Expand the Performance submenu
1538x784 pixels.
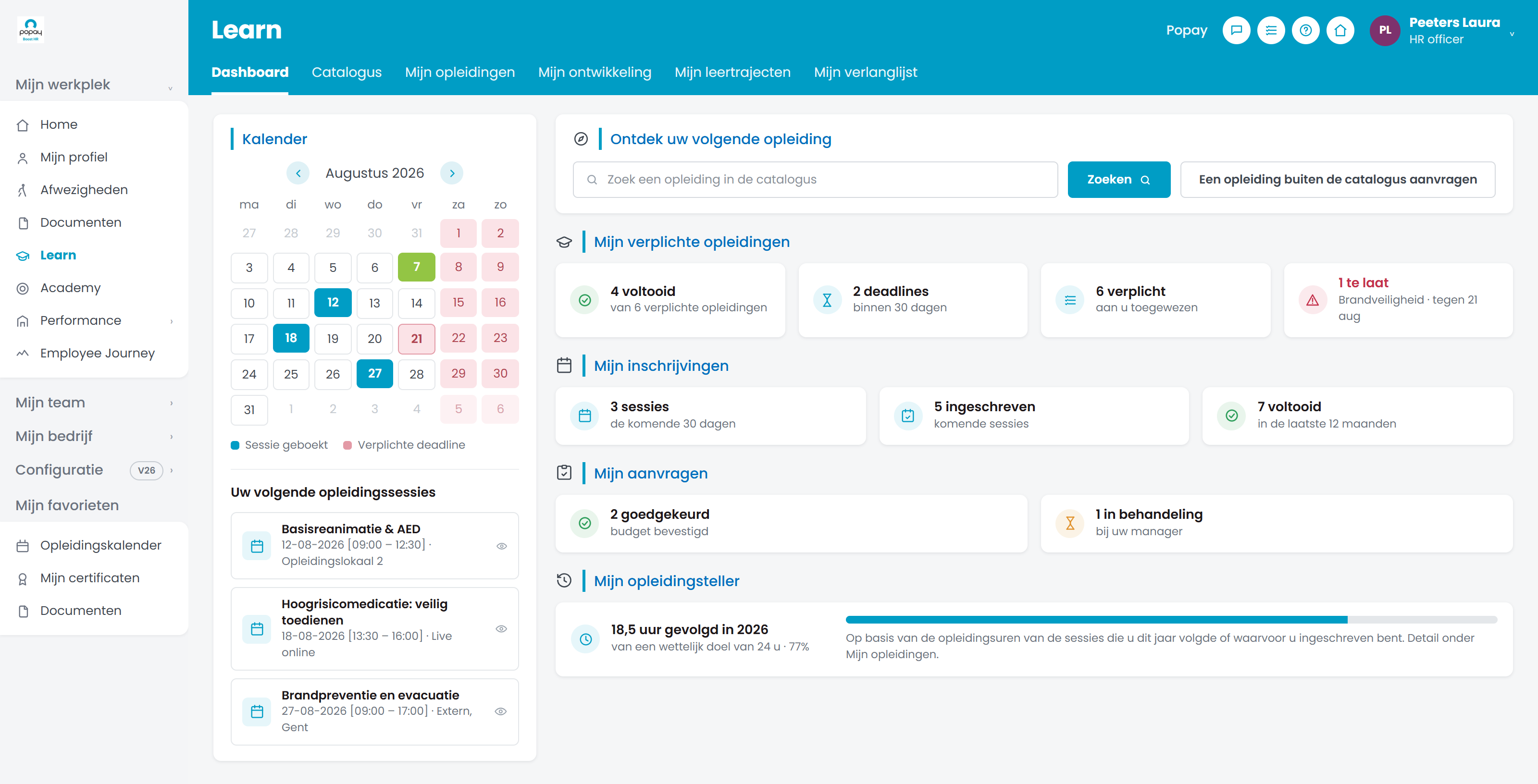click(172, 321)
